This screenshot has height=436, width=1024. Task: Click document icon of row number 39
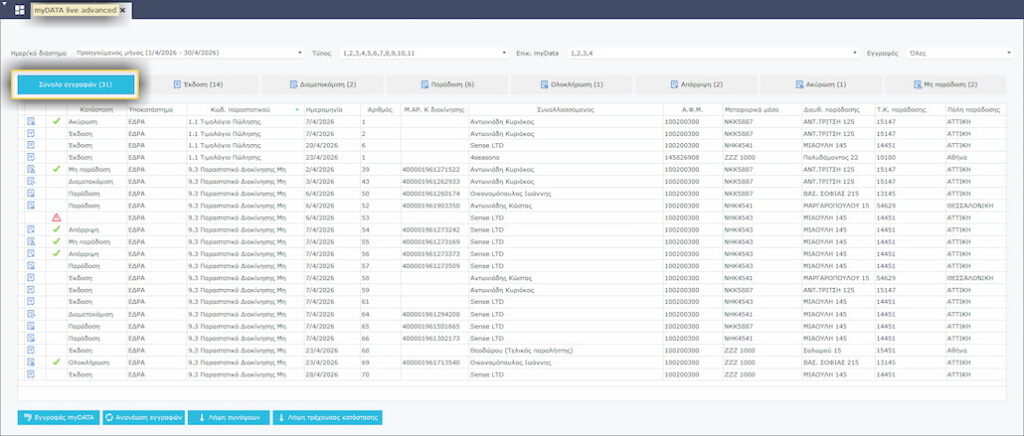(31, 169)
